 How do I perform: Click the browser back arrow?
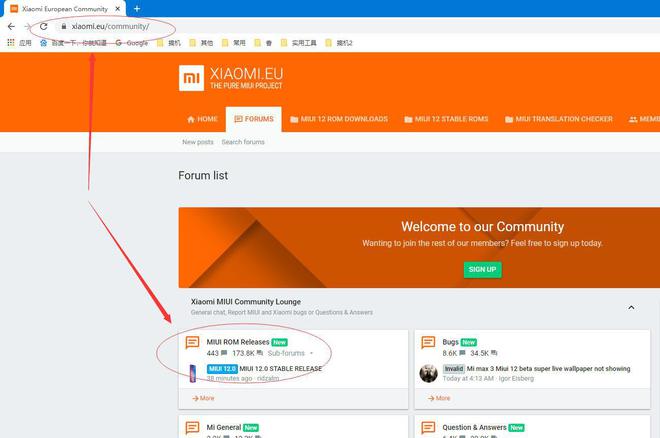tap(11, 26)
